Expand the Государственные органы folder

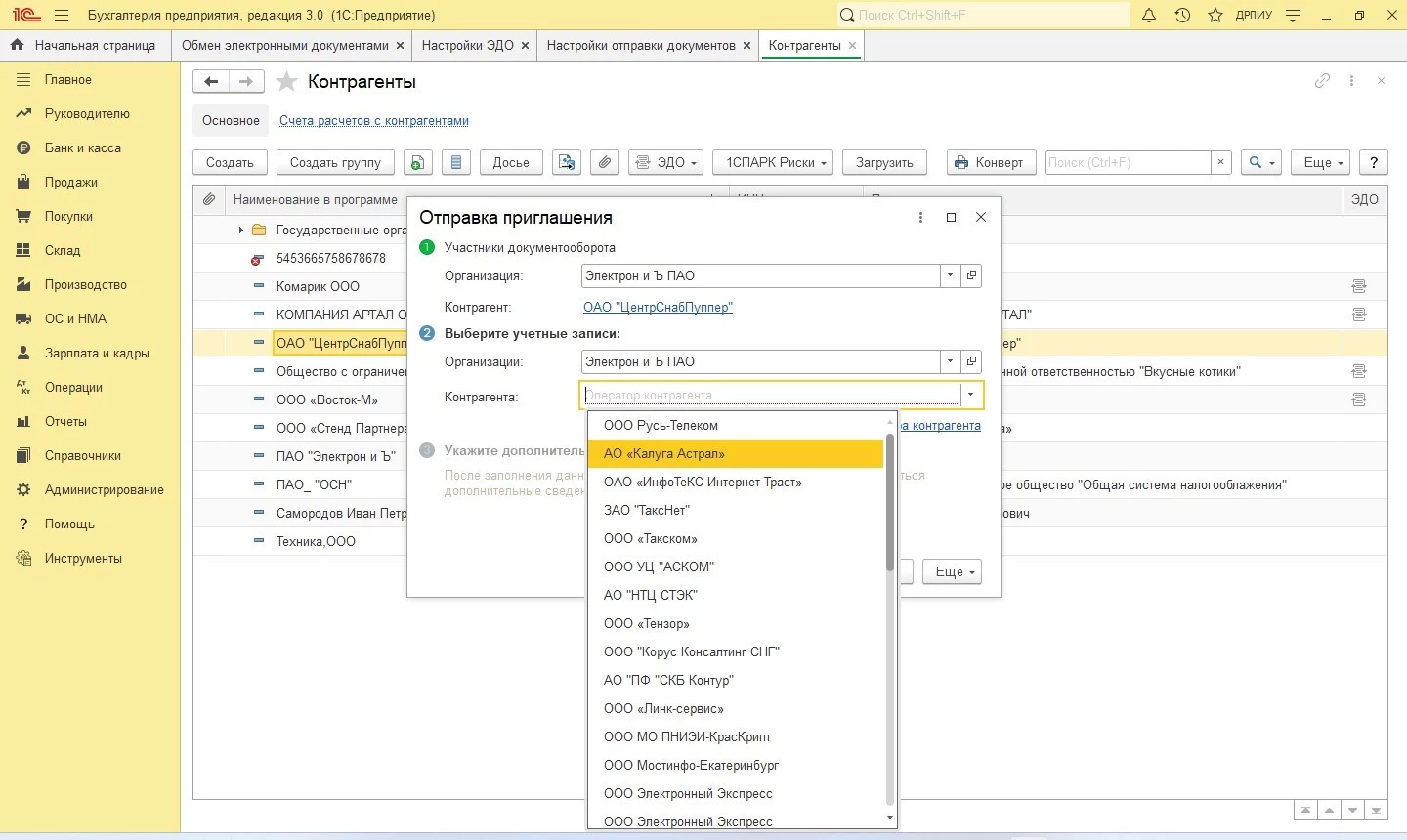[x=240, y=231]
